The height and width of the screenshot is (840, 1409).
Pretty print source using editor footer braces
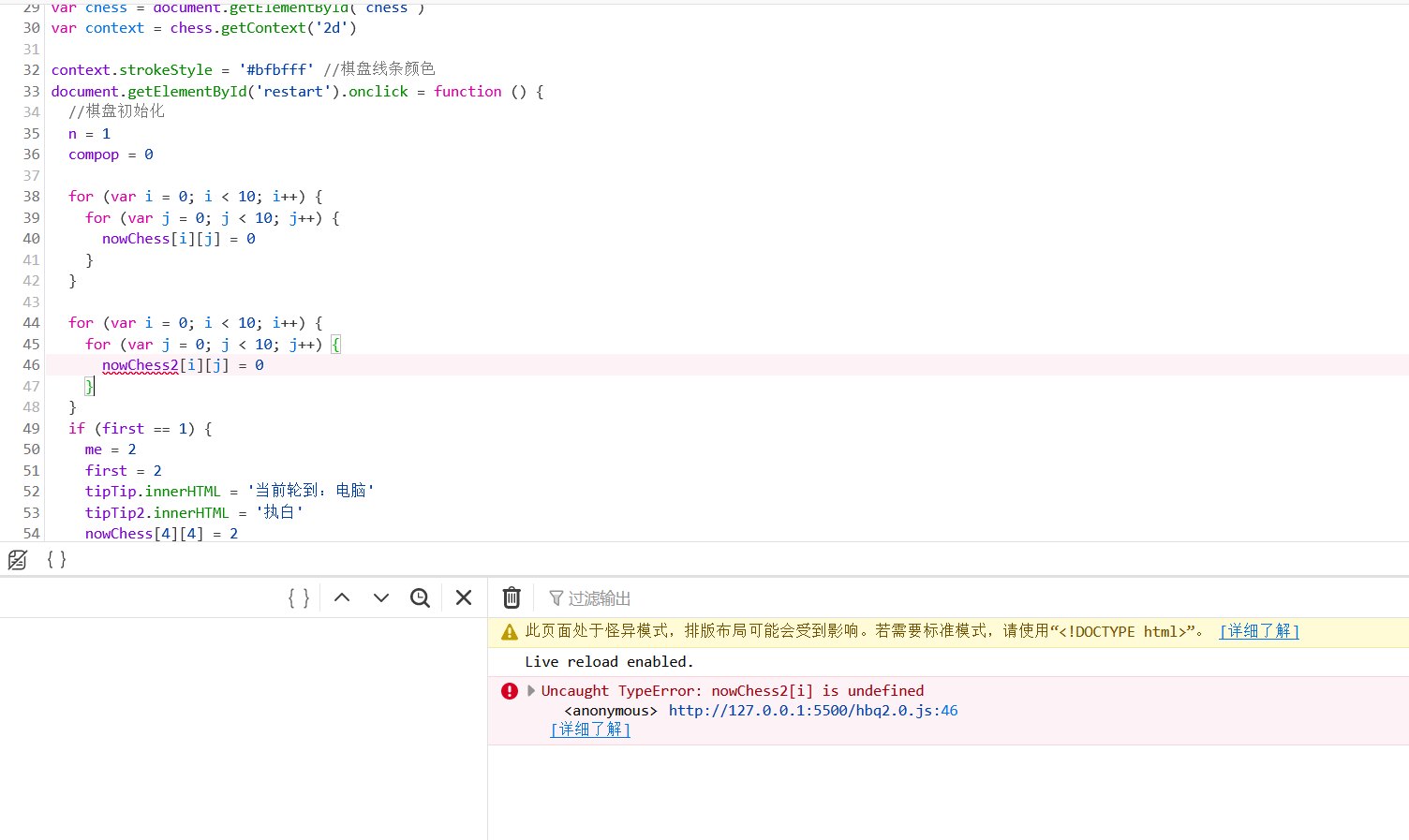(x=56, y=560)
